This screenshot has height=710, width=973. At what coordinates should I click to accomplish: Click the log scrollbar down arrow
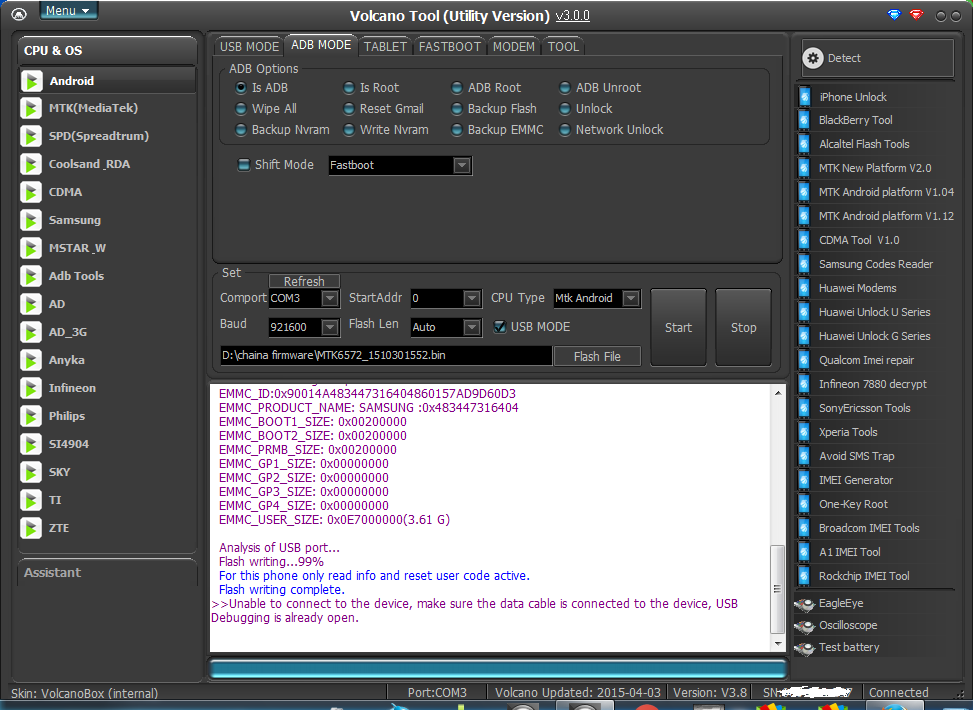(778, 644)
